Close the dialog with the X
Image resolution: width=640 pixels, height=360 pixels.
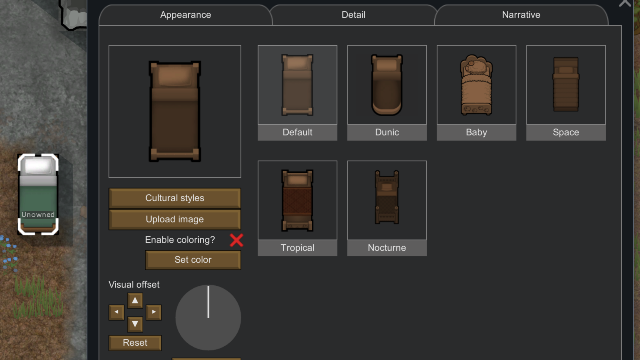point(625,3)
